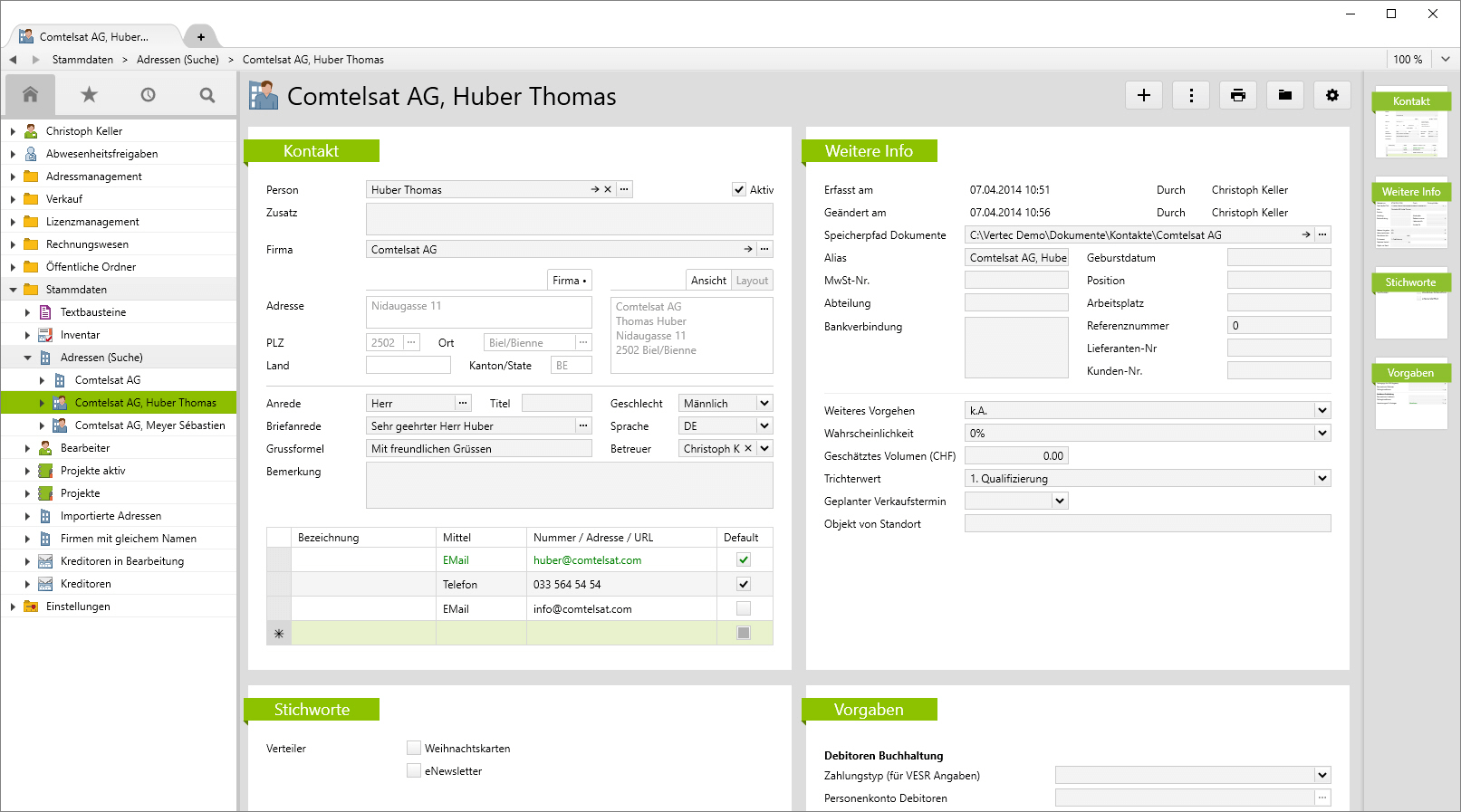Viewport: 1461px width, 812px height.
Task: Open the folder documents icon button
Action: pos(1285,95)
